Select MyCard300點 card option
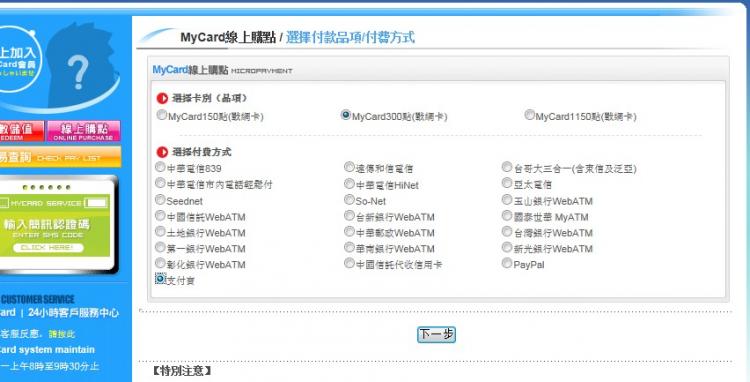750x382 pixels. [346, 115]
